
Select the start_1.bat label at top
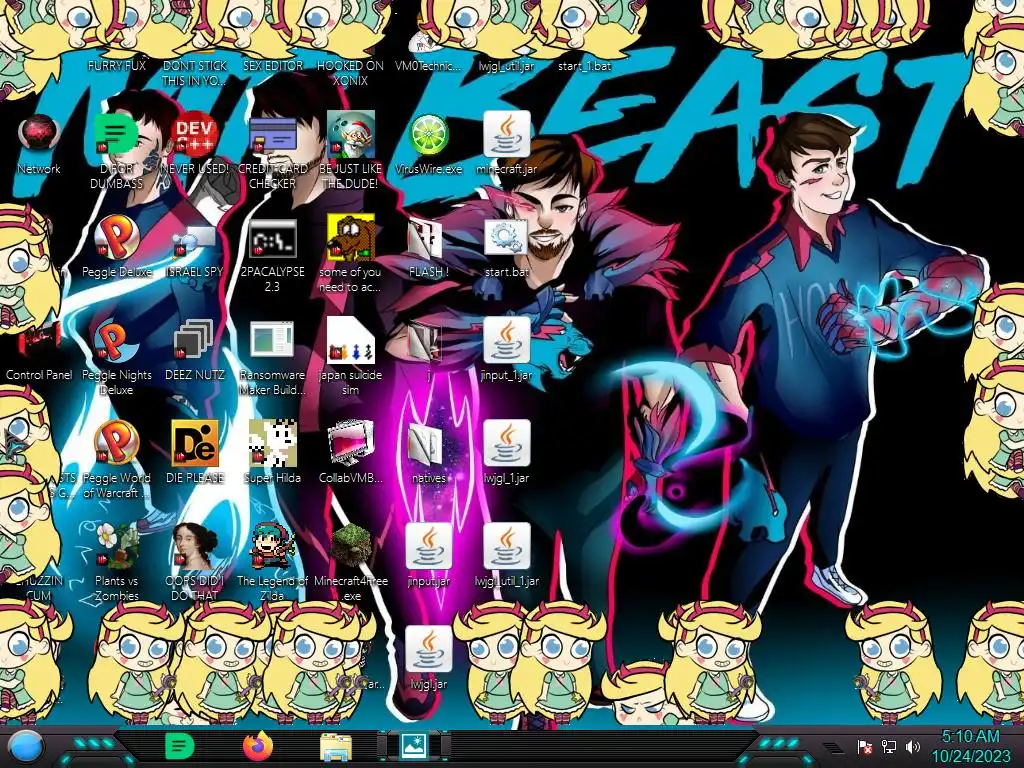click(x=584, y=66)
